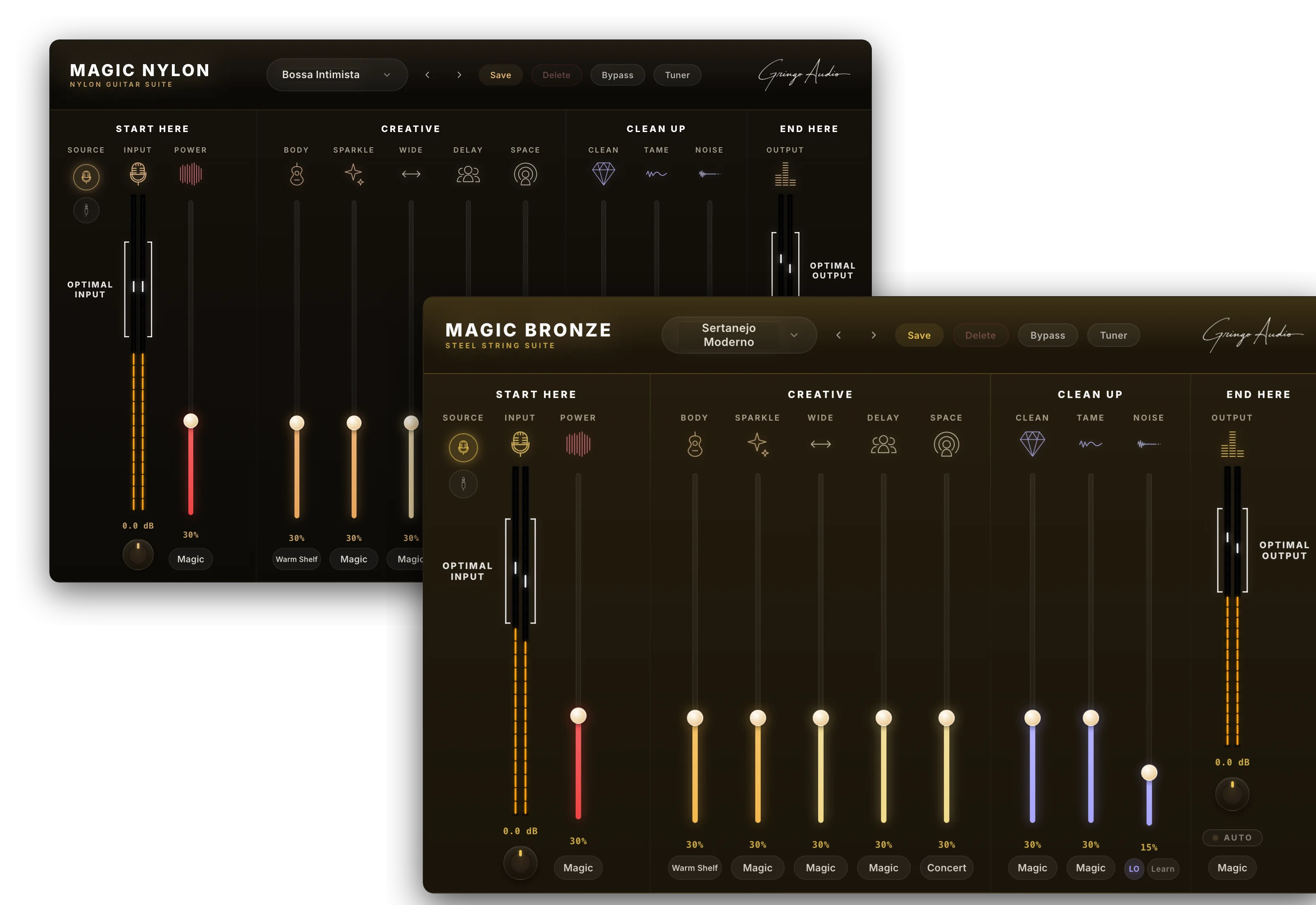Image resolution: width=1316 pixels, height=905 pixels.
Task: Click the Space icon in Magic Bronze
Action: (x=946, y=444)
